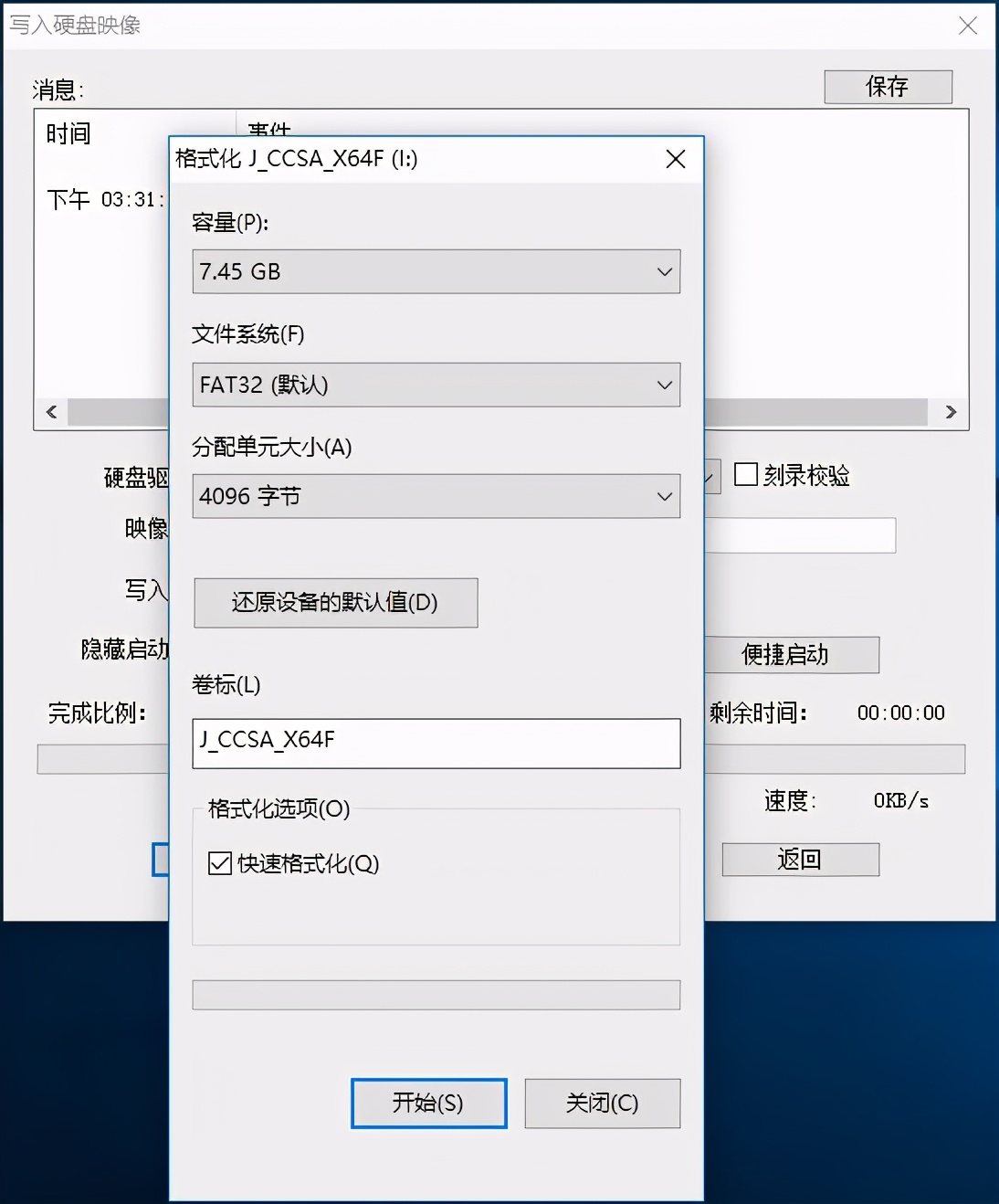This screenshot has height=1204, width=999.
Task: Expand the file system FAT32 combo box
Action: 436,385
